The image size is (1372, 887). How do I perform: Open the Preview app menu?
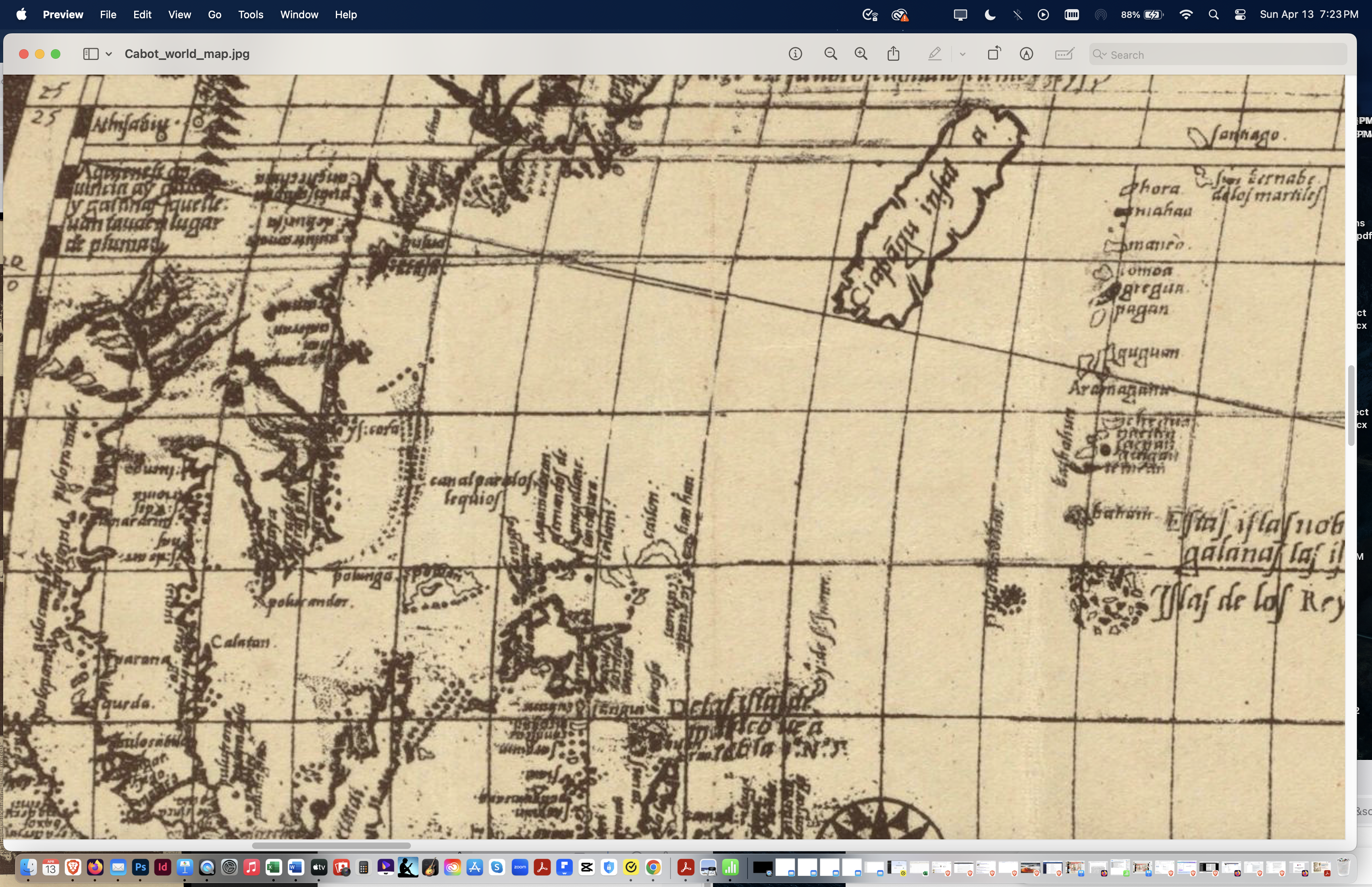pos(63,14)
